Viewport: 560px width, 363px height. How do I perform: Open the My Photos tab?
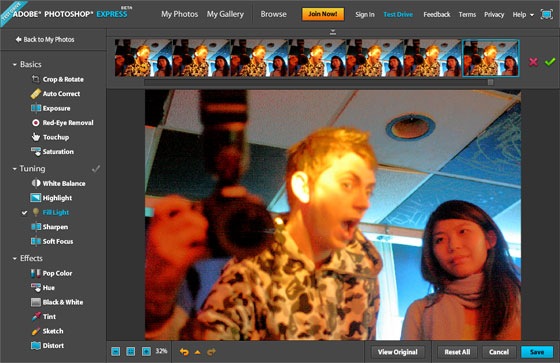(179, 14)
